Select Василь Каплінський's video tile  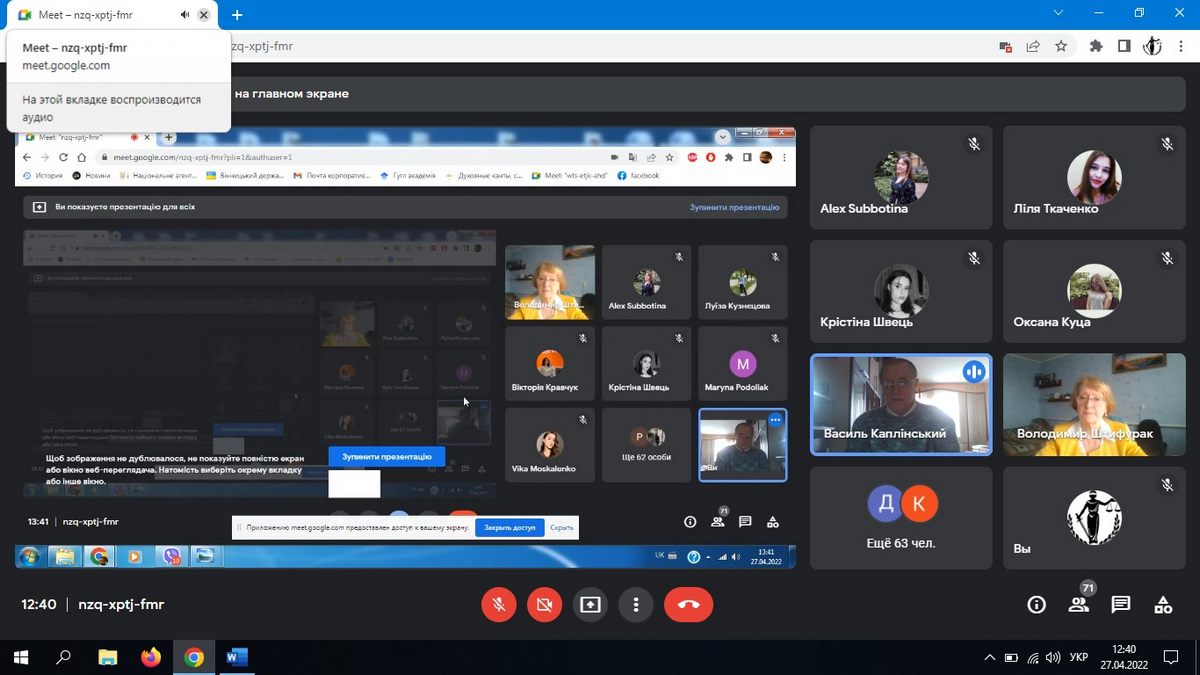[x=900, y=404]
